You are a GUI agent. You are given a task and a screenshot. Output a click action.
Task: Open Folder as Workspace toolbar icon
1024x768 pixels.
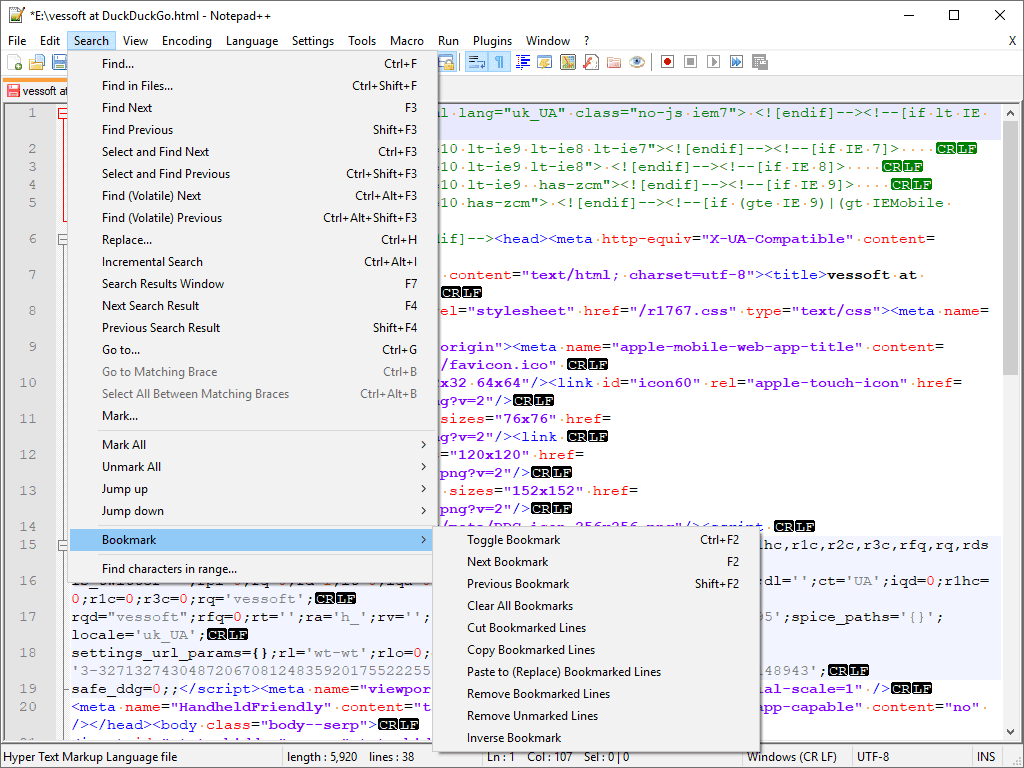[x=614, y=63]
